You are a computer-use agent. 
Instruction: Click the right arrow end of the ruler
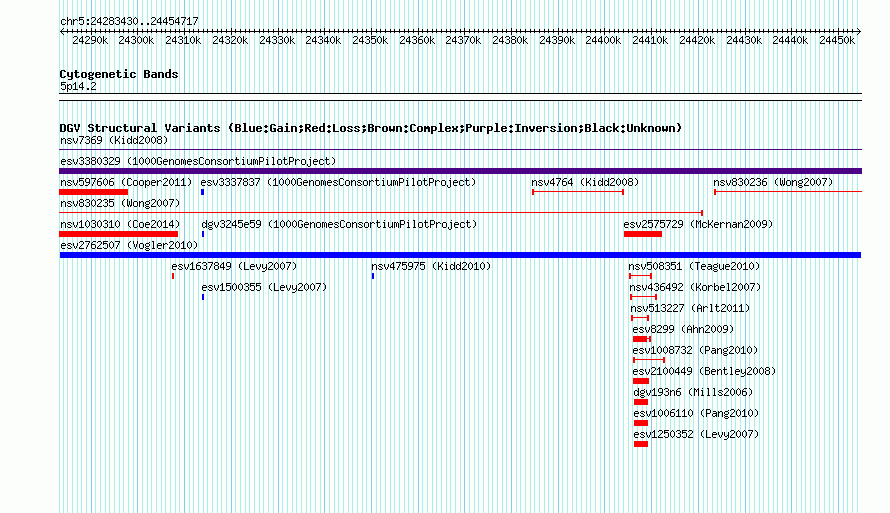pyautogui.click(x=859, y=31)
